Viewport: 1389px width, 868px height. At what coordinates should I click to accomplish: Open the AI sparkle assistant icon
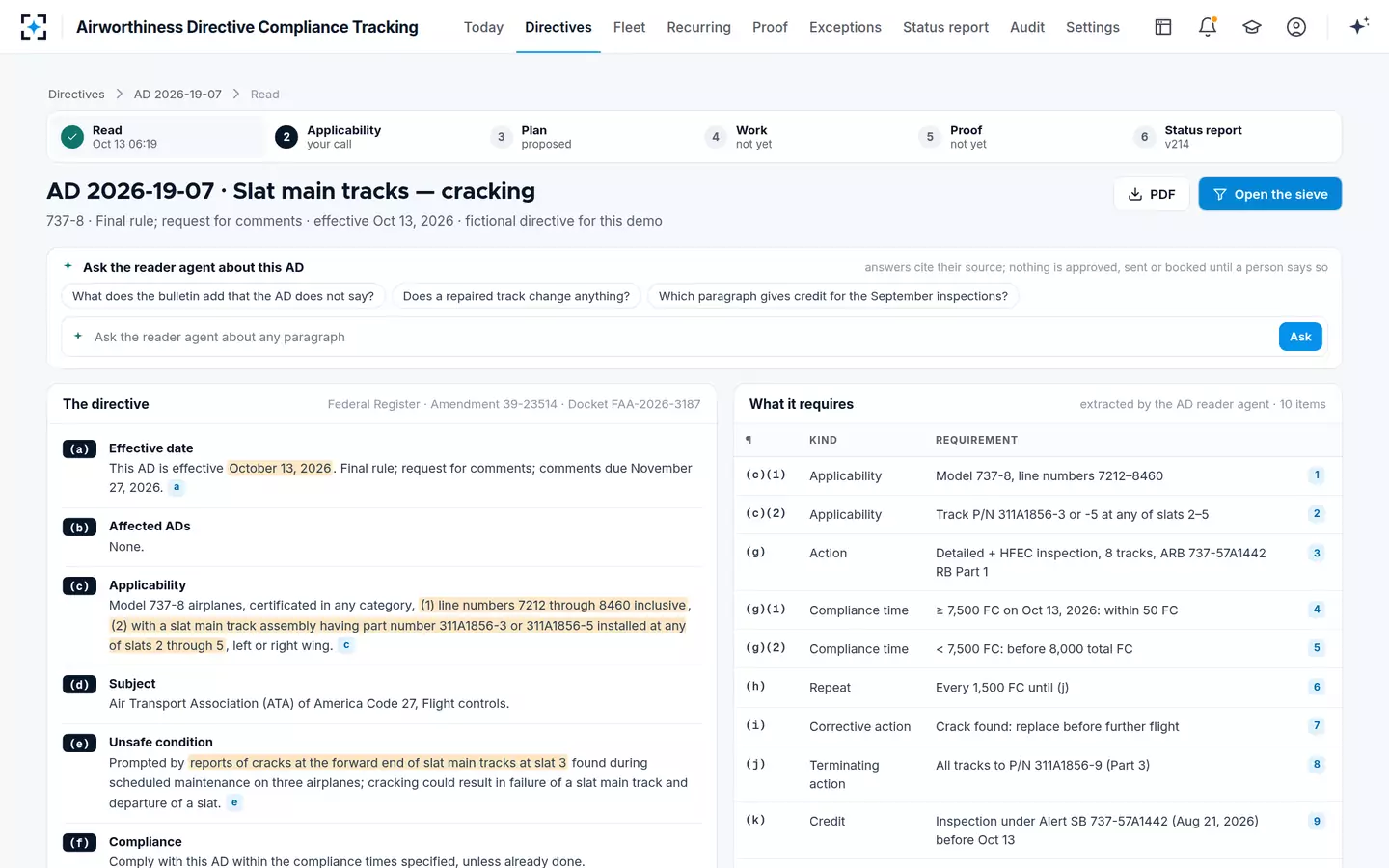point(1359,27)
